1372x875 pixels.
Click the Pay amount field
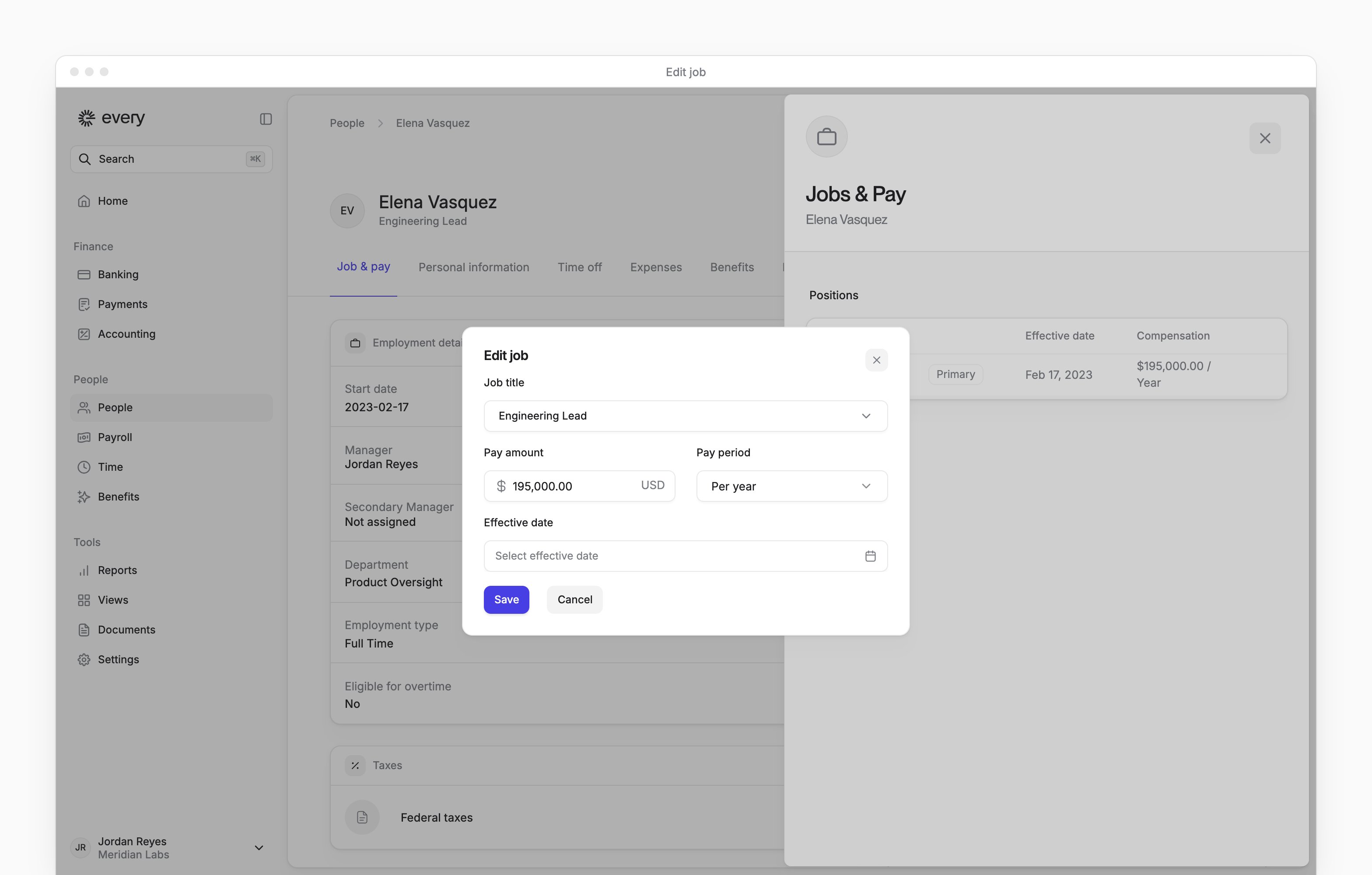579,486
